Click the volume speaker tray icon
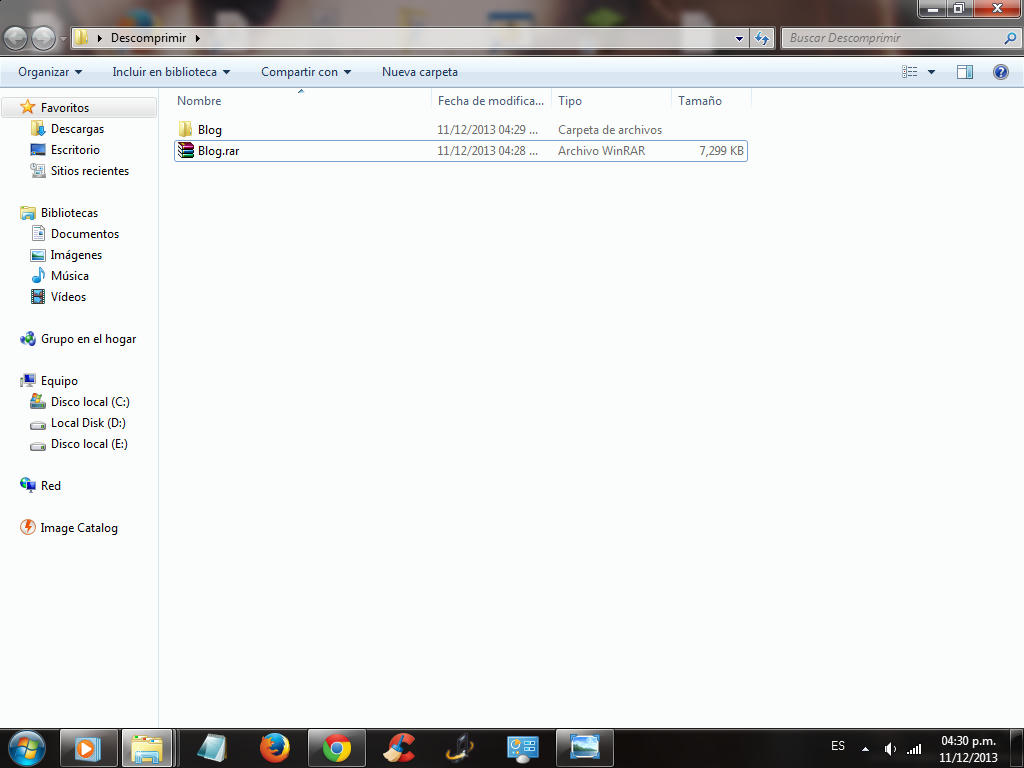Viewport: 1024px width, 768px height. (x=889, y=748)
